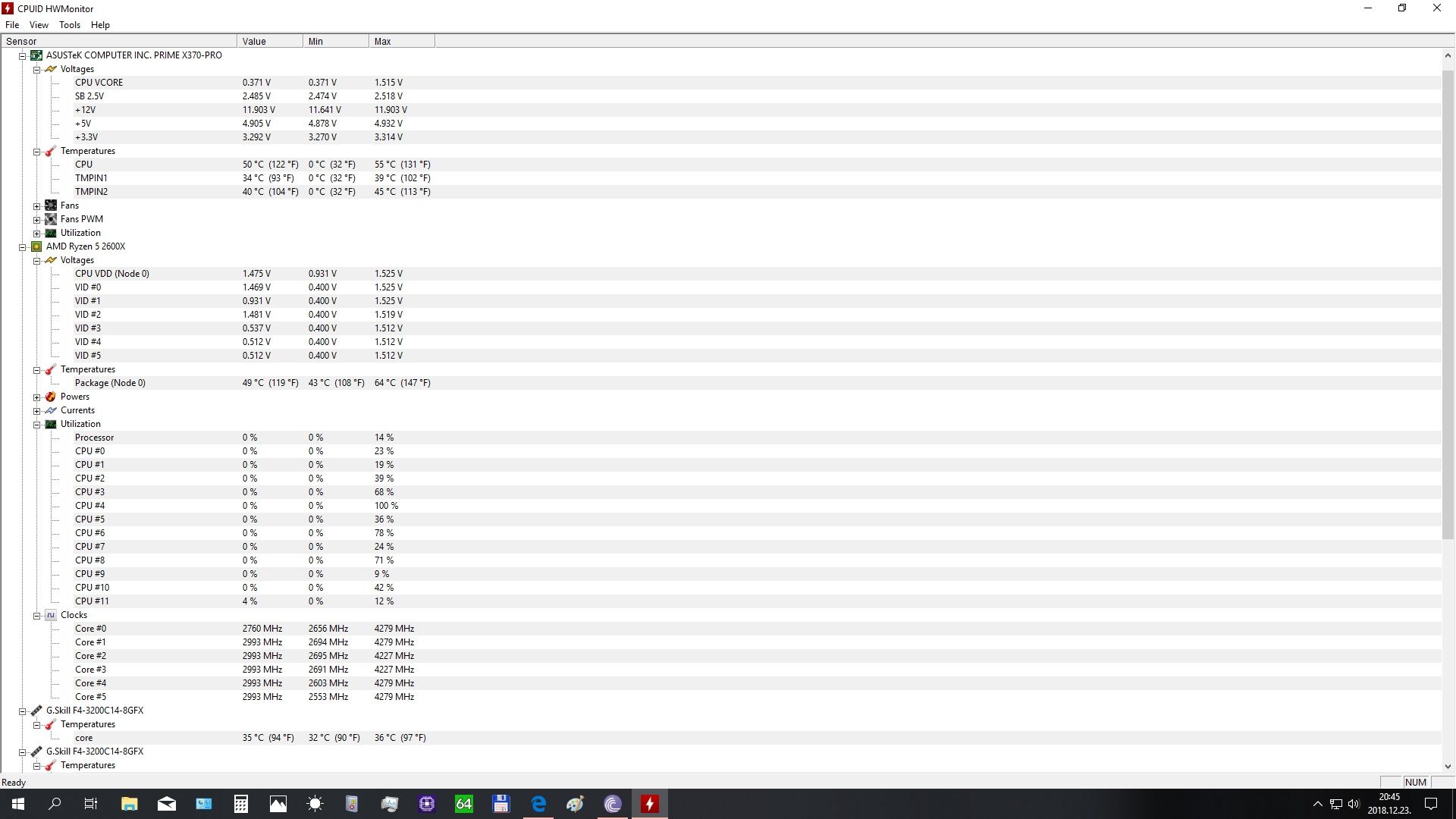
Task: Collapse Utilization under AMD Ryzen
Action: [36, 425]
